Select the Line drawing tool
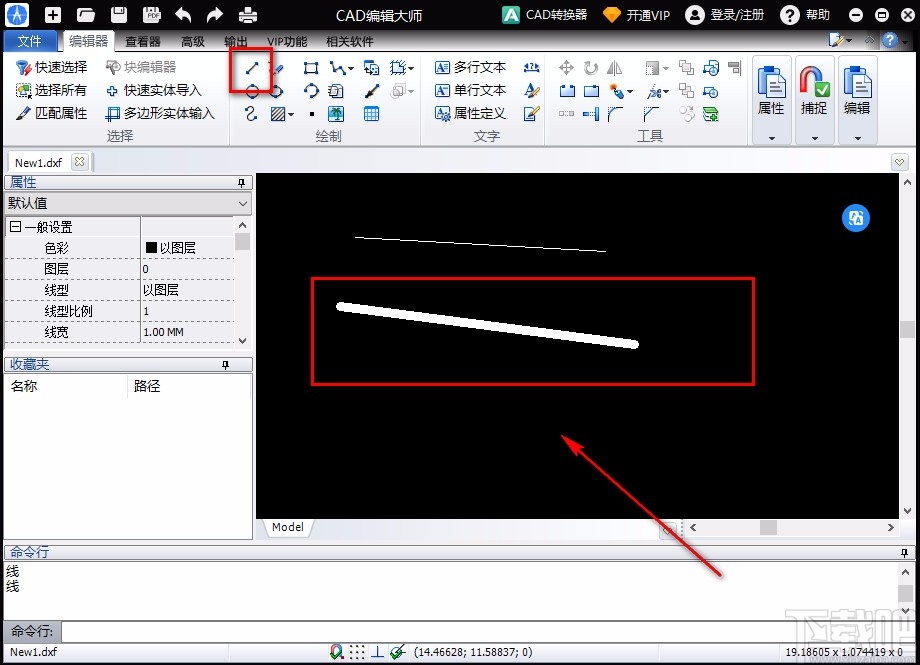 (x=252, y=68)
